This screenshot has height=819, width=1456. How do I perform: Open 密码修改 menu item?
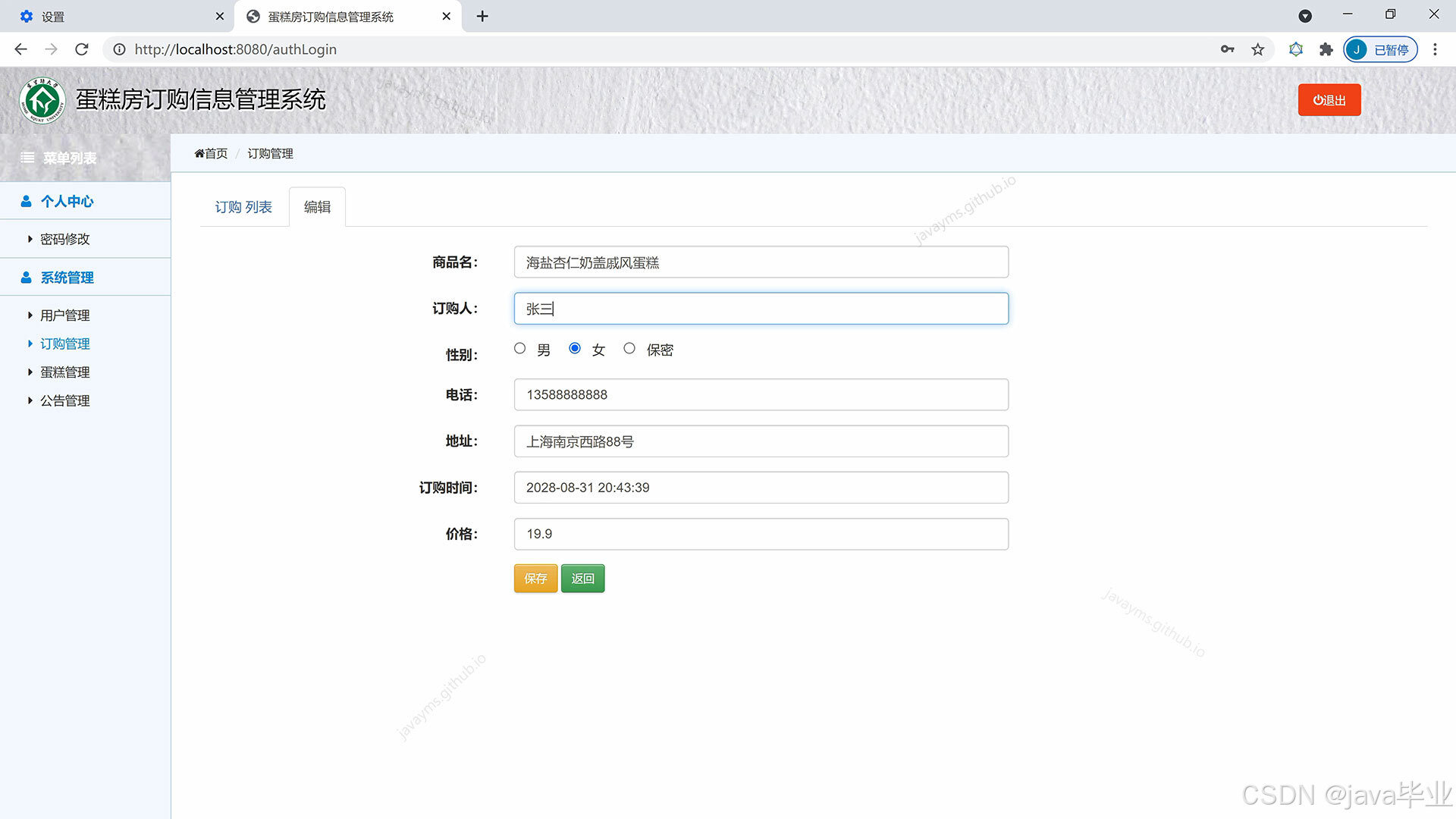65,239
